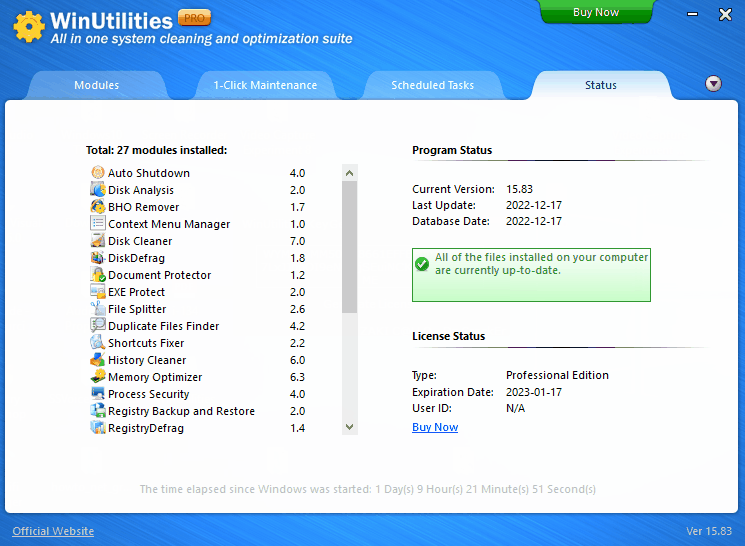Viewport: 745px width, 546px height.
Task: Select the Document Protector list row
Action: pyautogui.click(x=199, y=275)
